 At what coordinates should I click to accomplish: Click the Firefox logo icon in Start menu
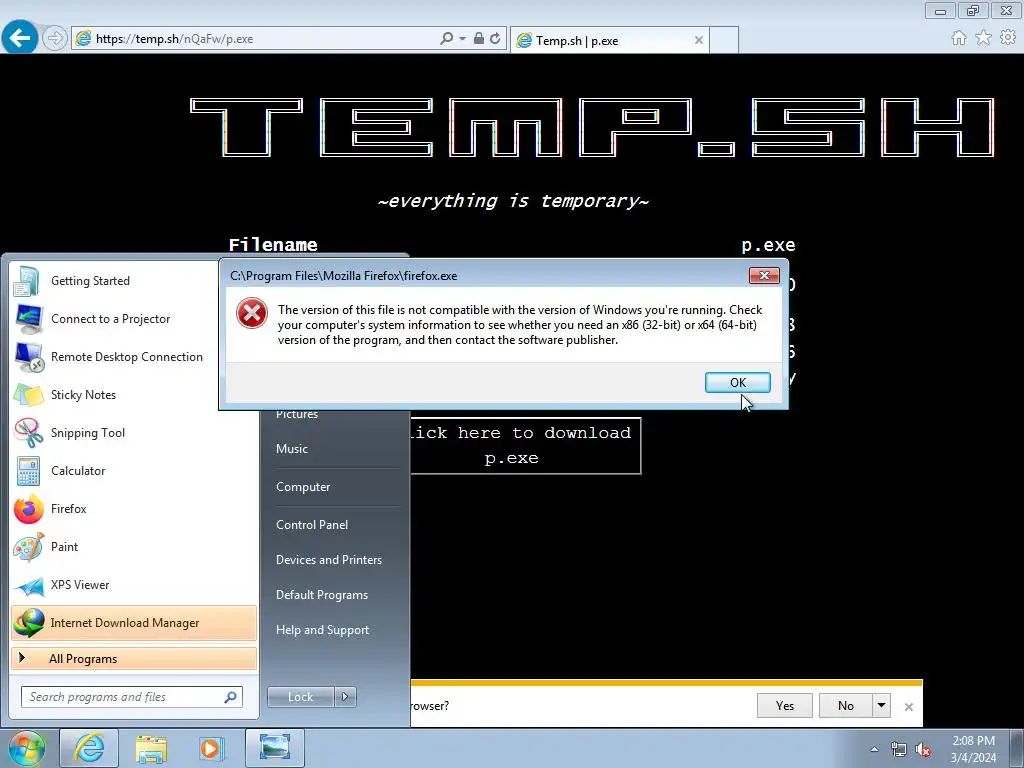pos(28,509)
